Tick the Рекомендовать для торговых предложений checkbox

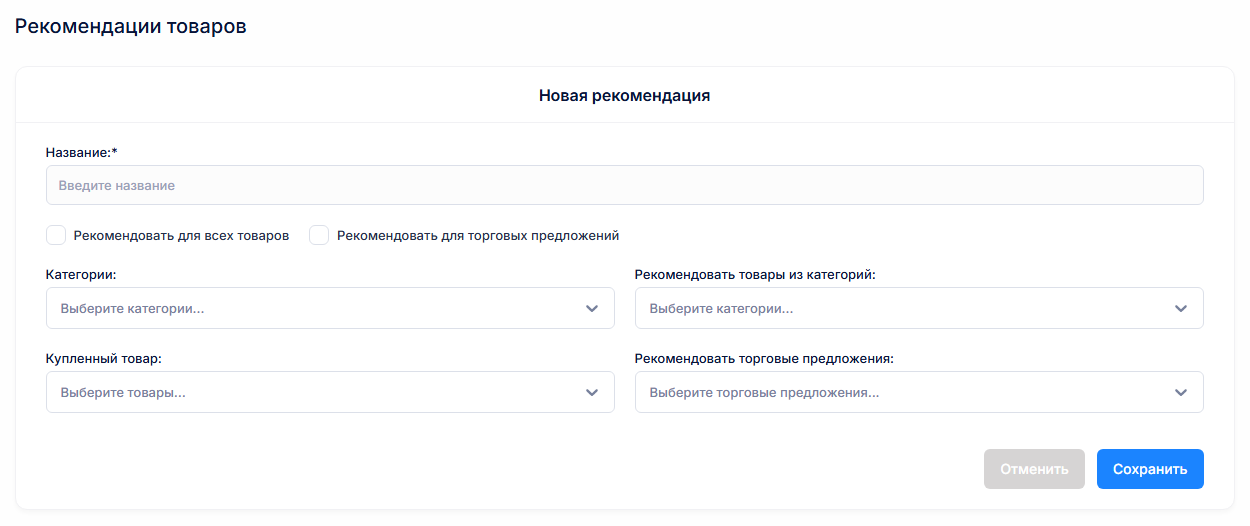[x=319, y=236]
